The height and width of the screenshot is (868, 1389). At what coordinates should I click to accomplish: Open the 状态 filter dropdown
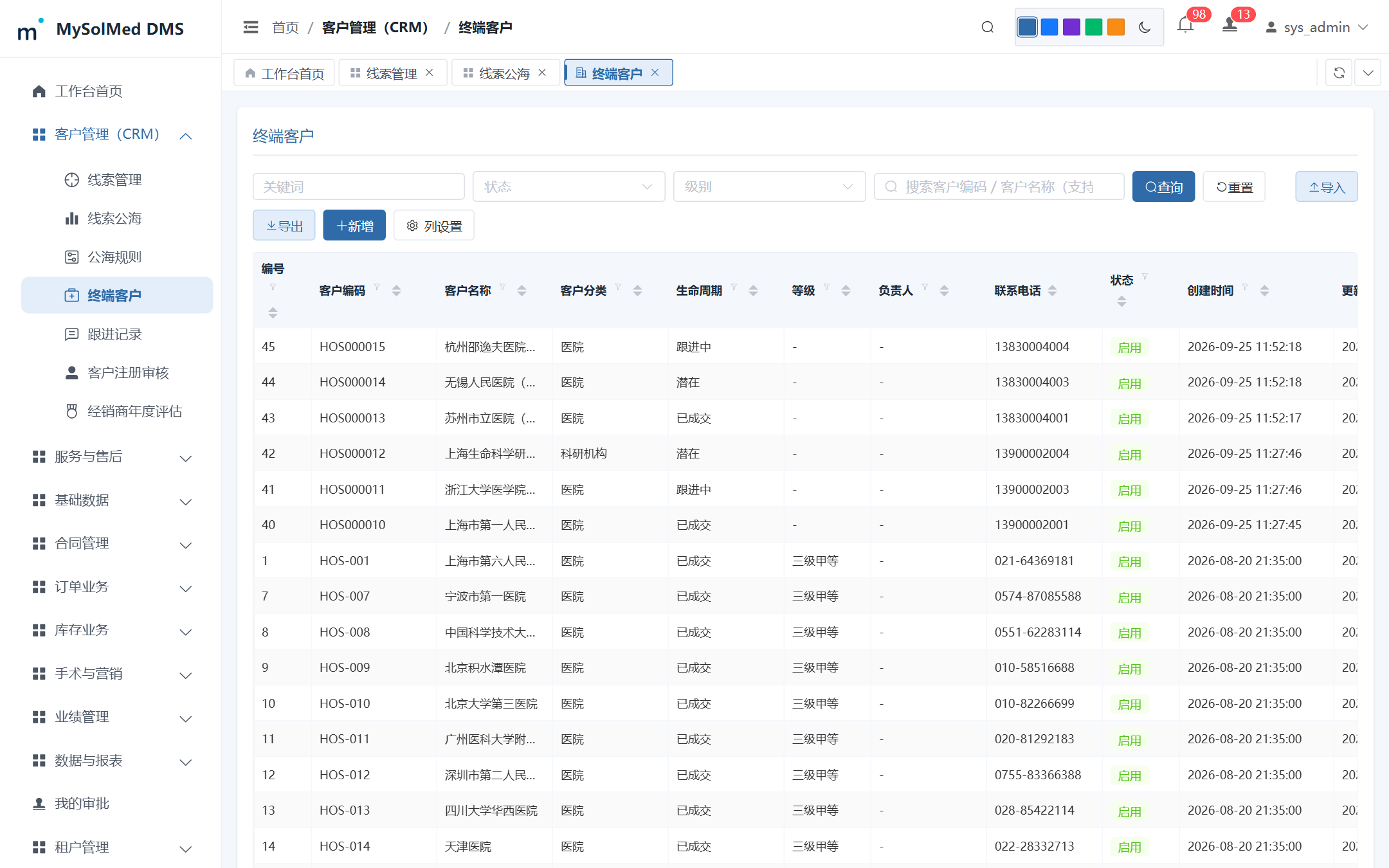(568, 186)
